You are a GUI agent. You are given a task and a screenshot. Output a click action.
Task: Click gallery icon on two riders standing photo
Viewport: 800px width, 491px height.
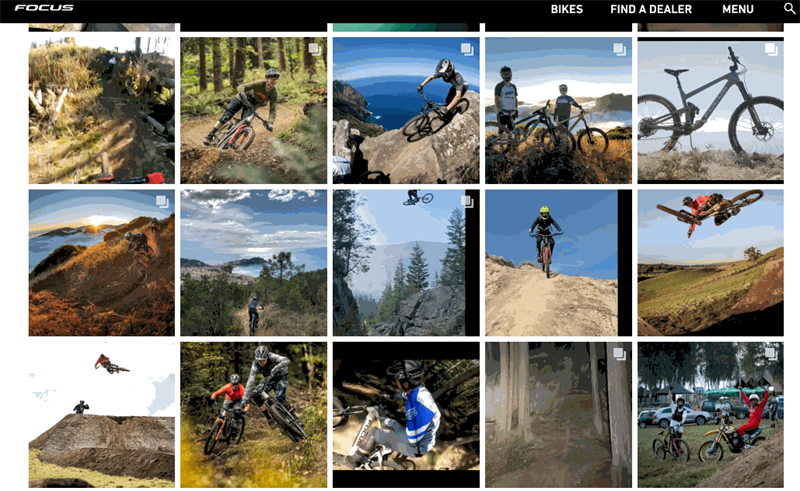point(619,49)
